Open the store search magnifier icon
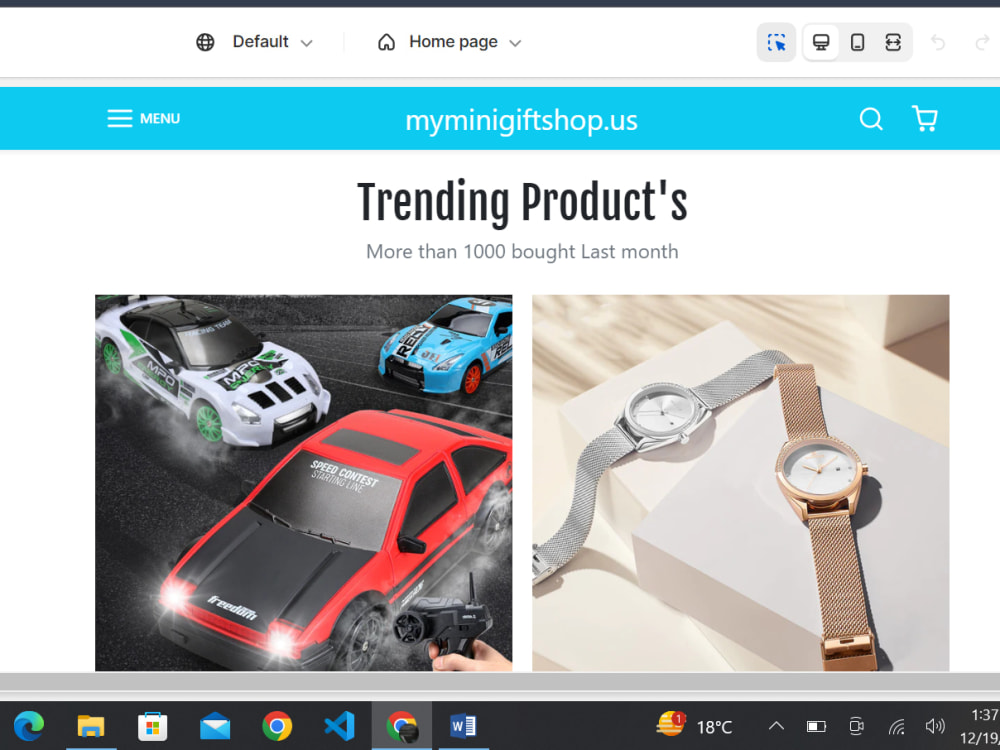The height and width of the screenshot is (750, 1000). coord(871,119)
